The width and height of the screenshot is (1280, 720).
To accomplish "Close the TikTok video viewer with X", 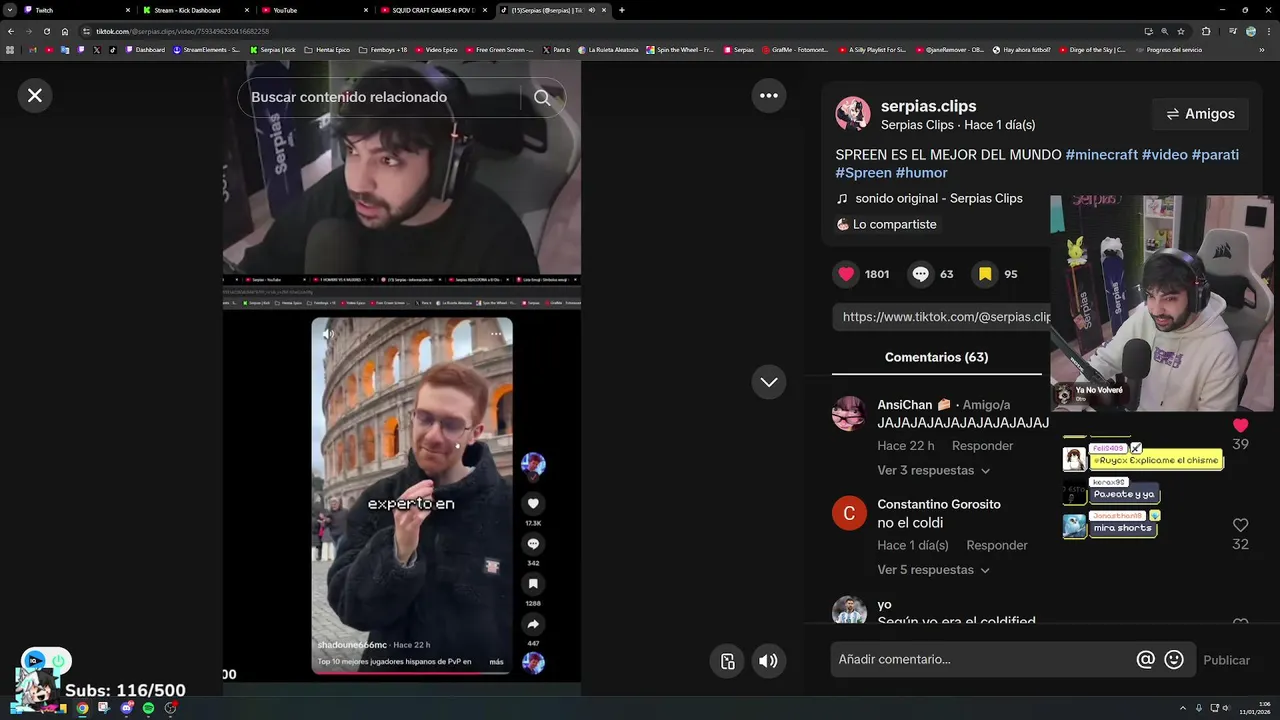I will pyautogui.click(x=35, y=96).
